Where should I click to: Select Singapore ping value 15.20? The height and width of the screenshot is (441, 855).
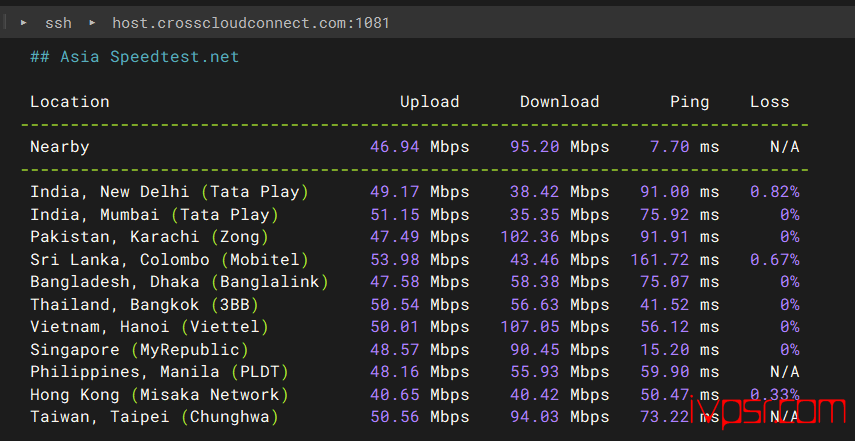[x=665, y=349]
